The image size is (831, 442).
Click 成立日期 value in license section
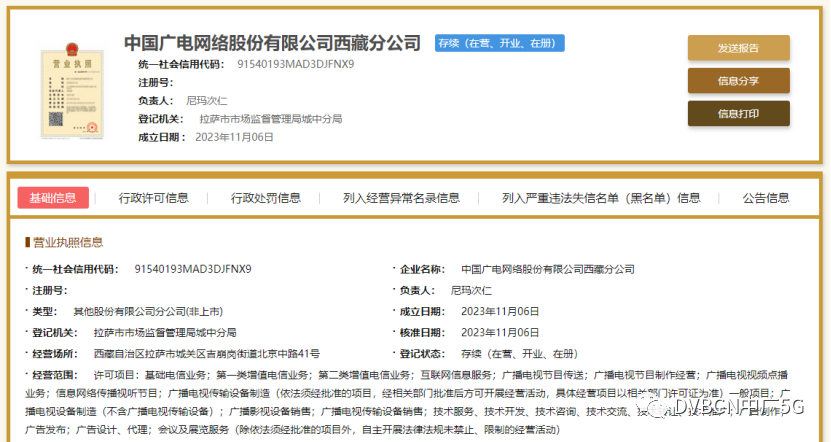[x=500, y=312]
